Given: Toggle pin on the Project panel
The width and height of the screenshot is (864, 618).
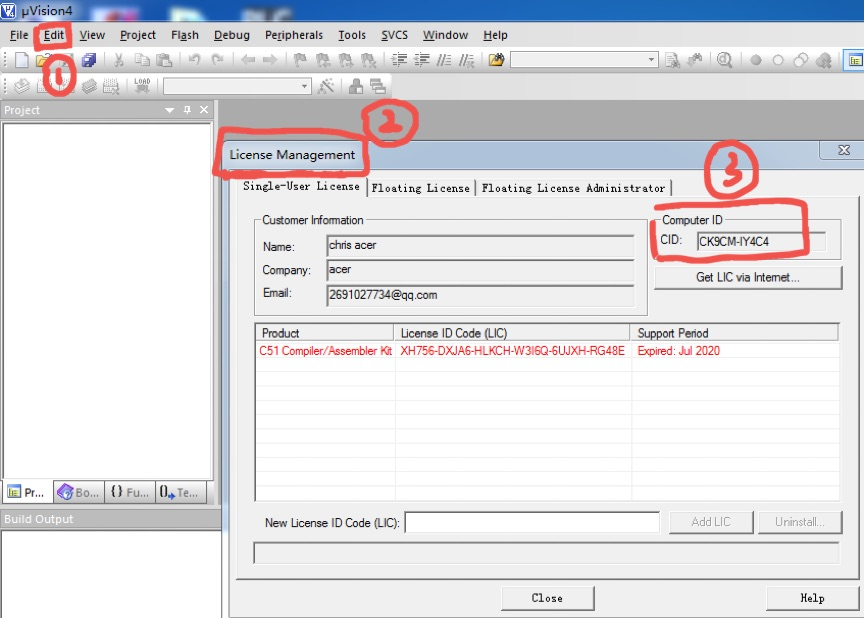Looking at the screenshot, I should 187,110.
